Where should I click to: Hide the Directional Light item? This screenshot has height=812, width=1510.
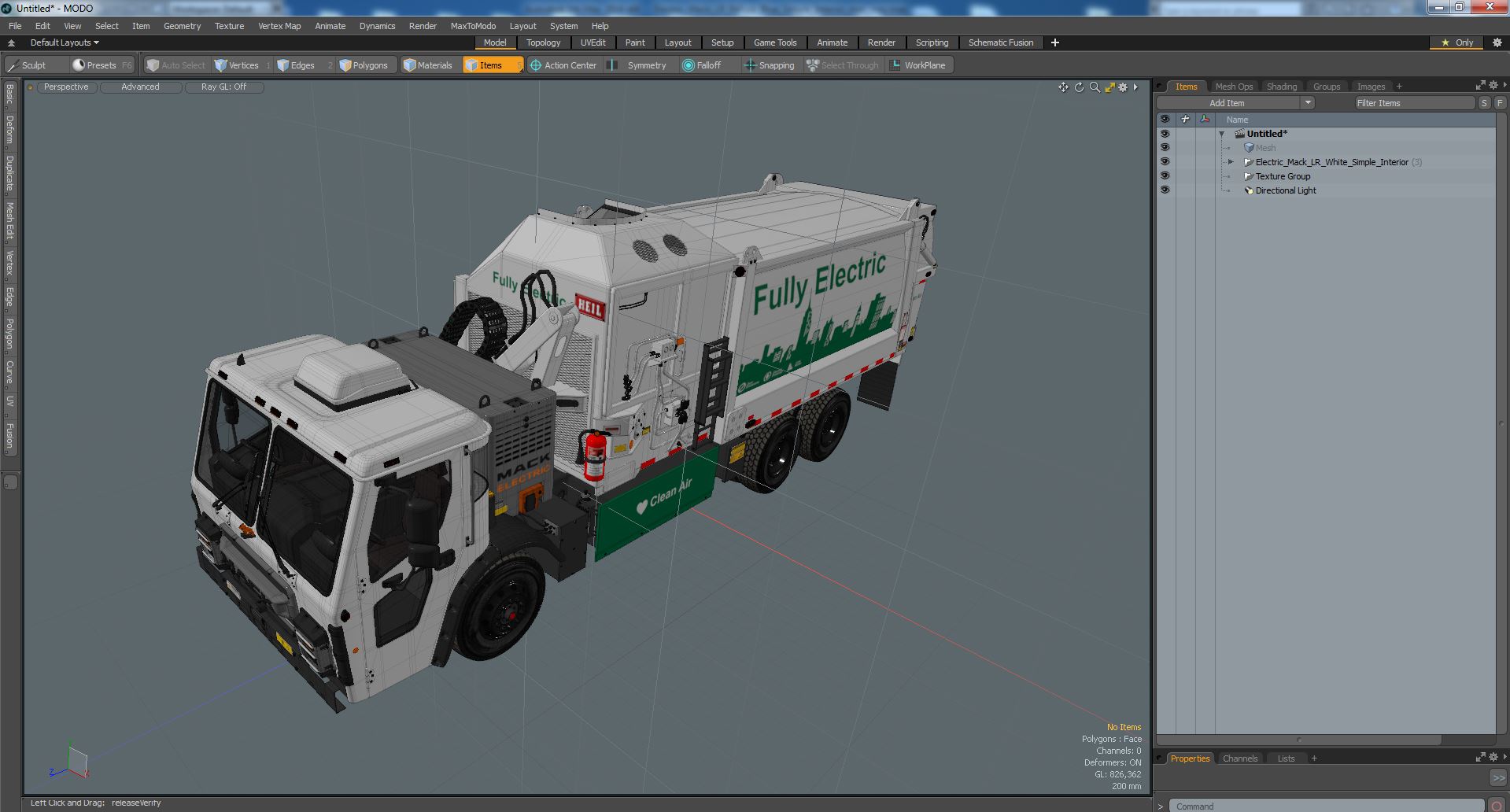click(1165, 190)
